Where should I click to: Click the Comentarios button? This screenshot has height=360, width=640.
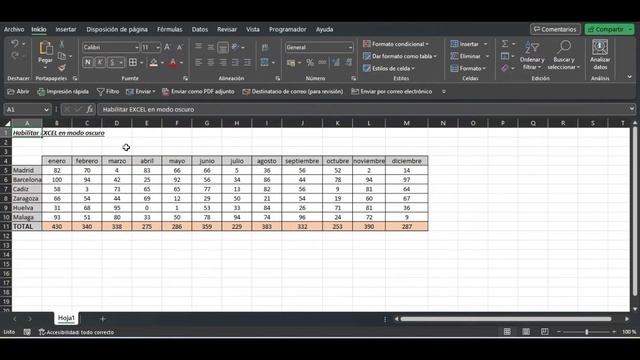click(555, 29)
